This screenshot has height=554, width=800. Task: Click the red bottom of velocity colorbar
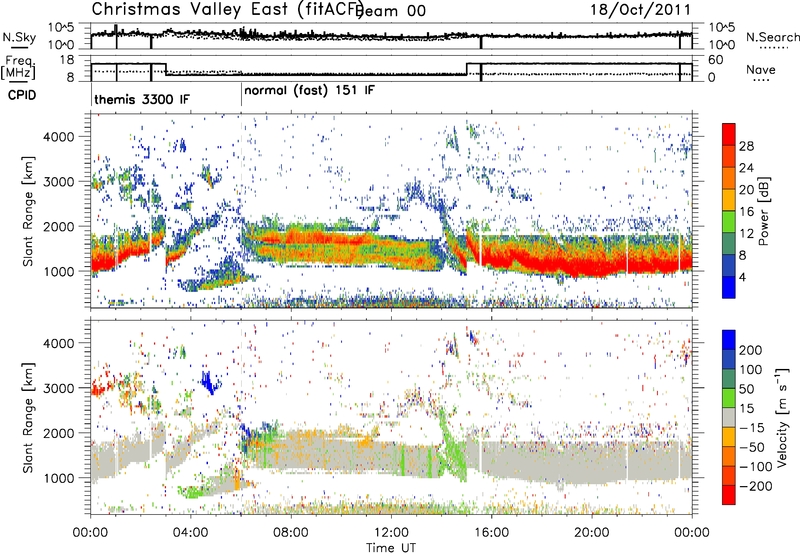pos(729,495)
